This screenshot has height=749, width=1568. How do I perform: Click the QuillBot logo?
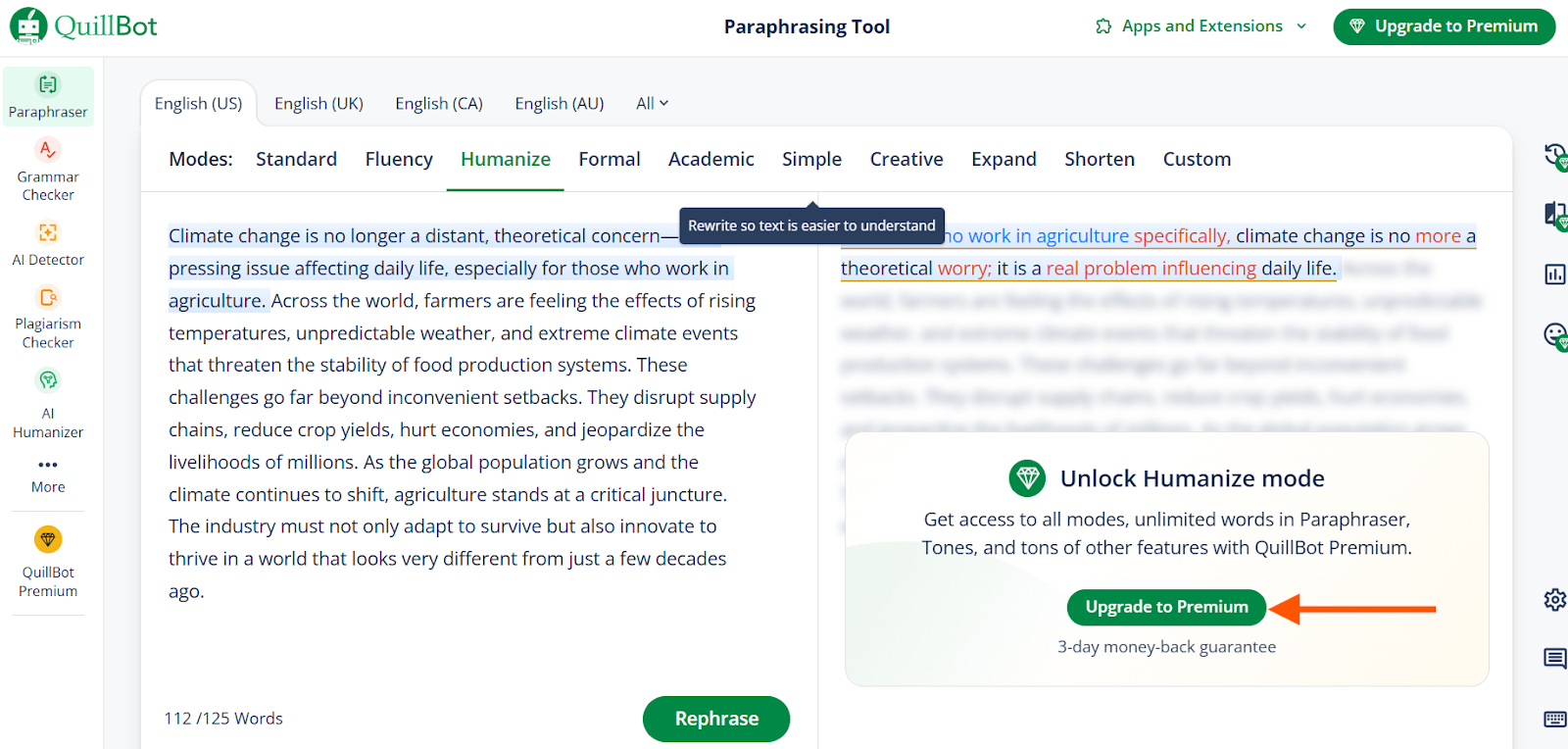click(x=83, y=26)
